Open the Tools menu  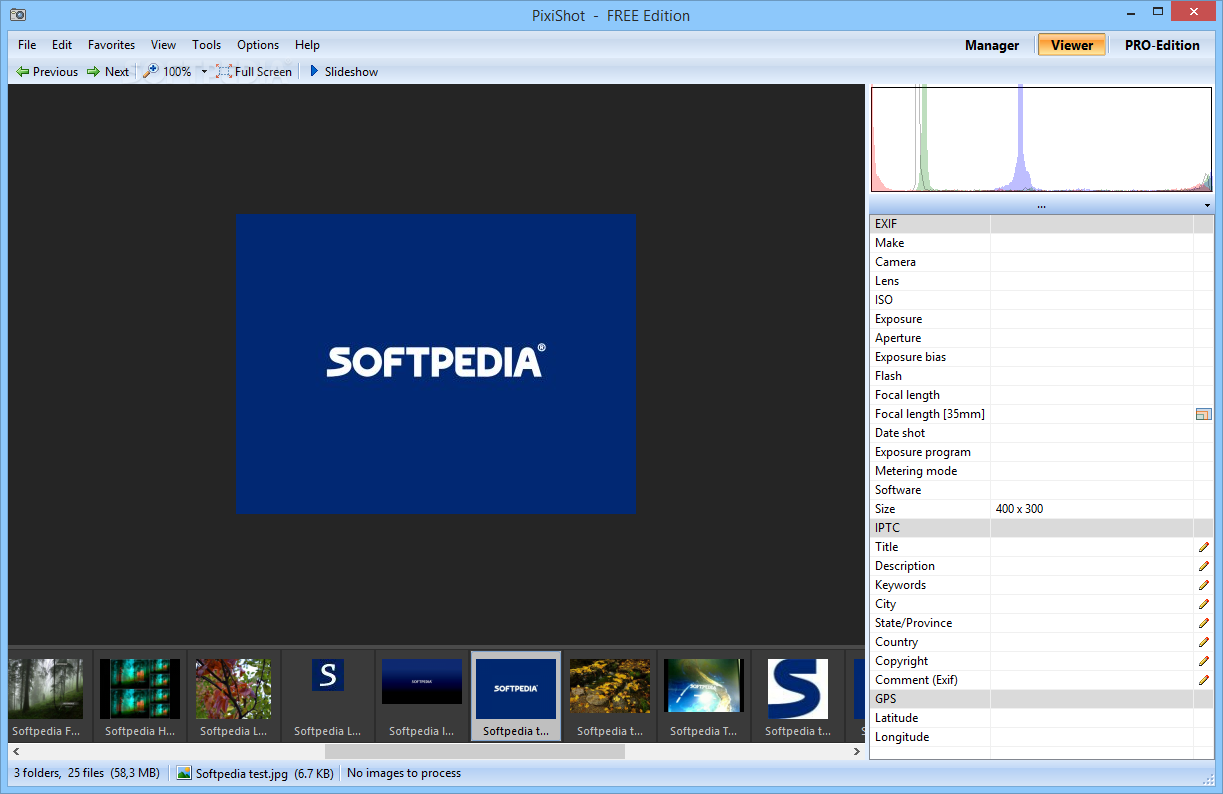(206, 45)
